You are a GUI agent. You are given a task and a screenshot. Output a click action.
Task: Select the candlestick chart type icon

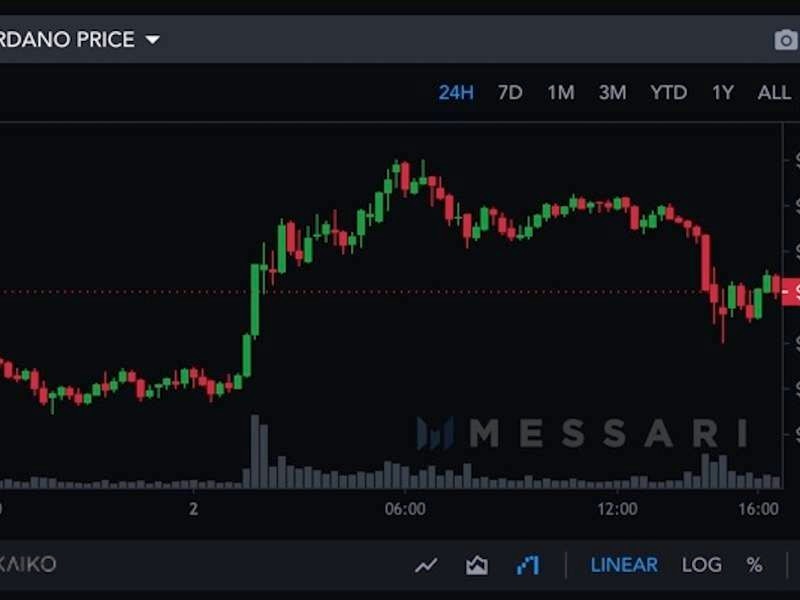pos(528,565)
